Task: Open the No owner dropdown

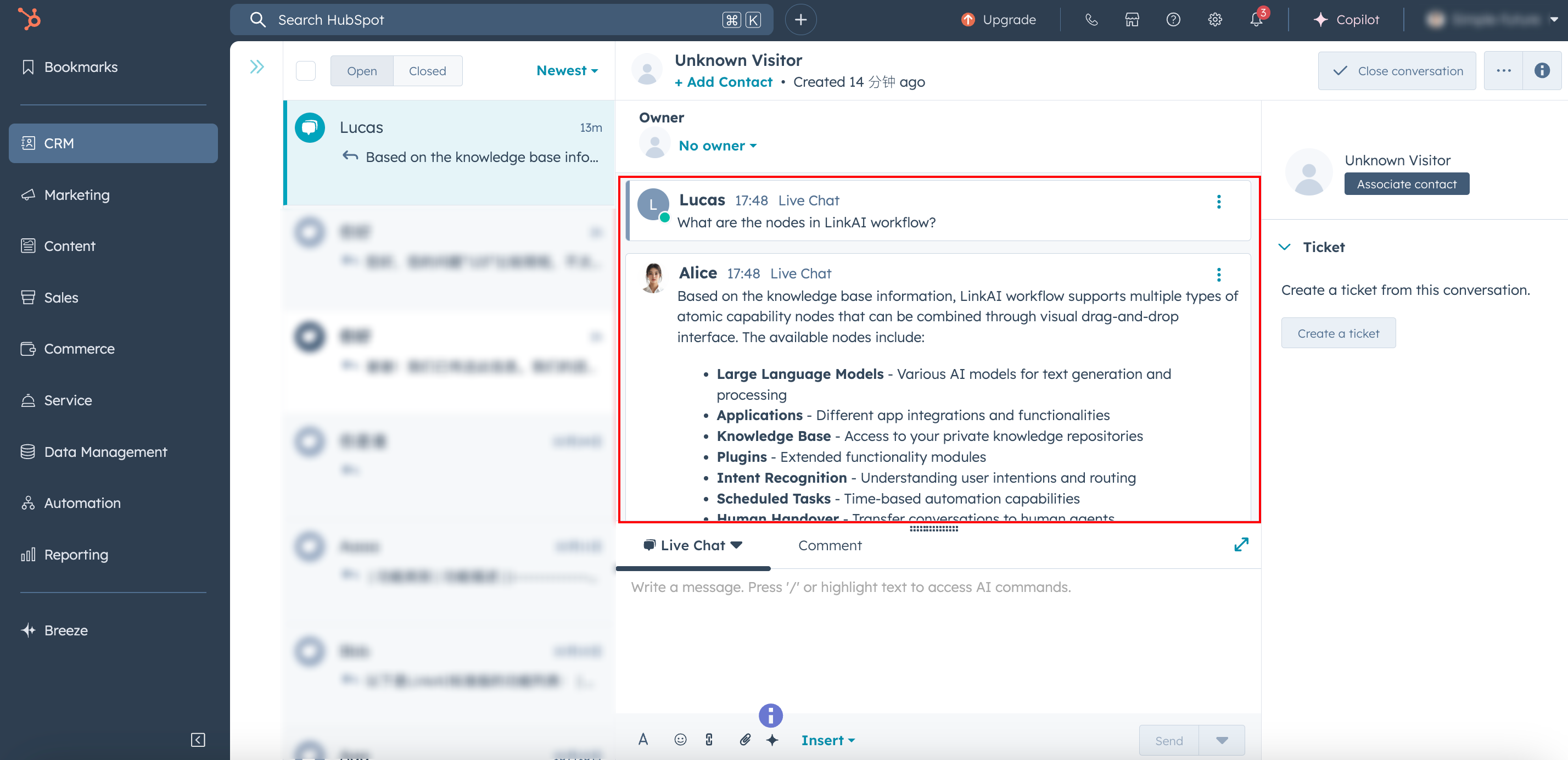Action: pyautogui.click(x=717, y=146)
